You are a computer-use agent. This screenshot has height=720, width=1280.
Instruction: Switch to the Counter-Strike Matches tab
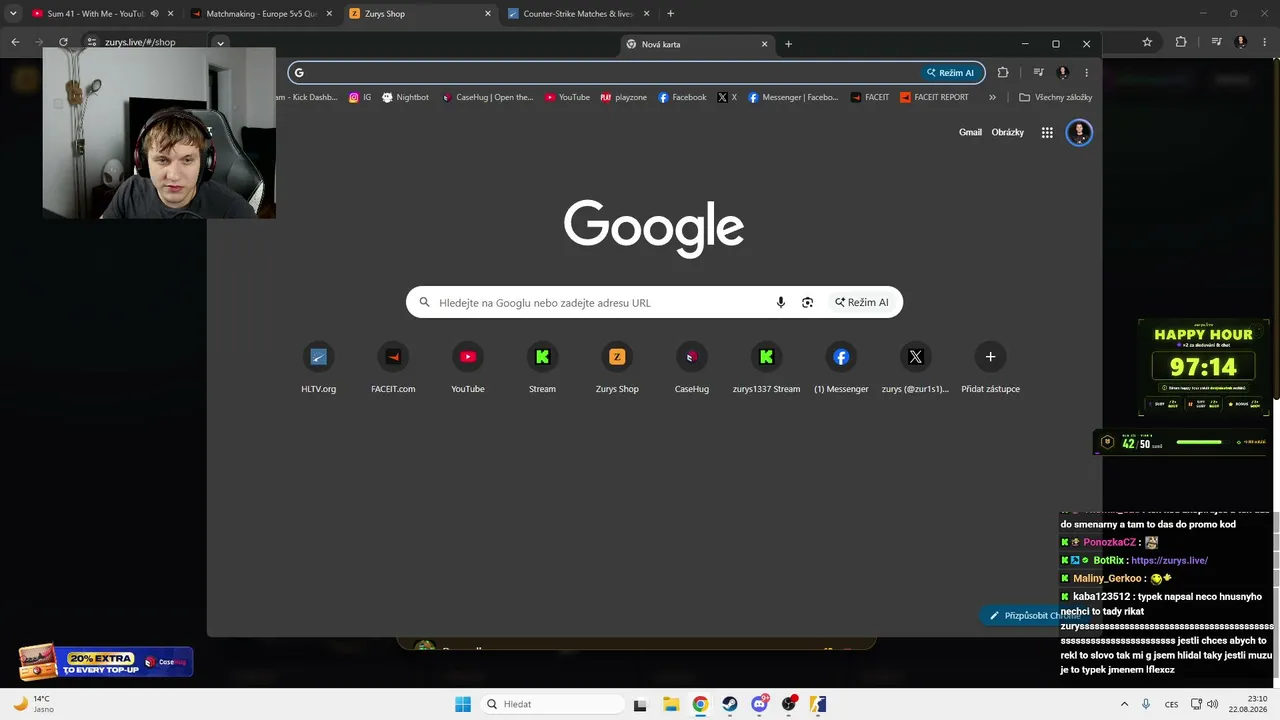578,14
